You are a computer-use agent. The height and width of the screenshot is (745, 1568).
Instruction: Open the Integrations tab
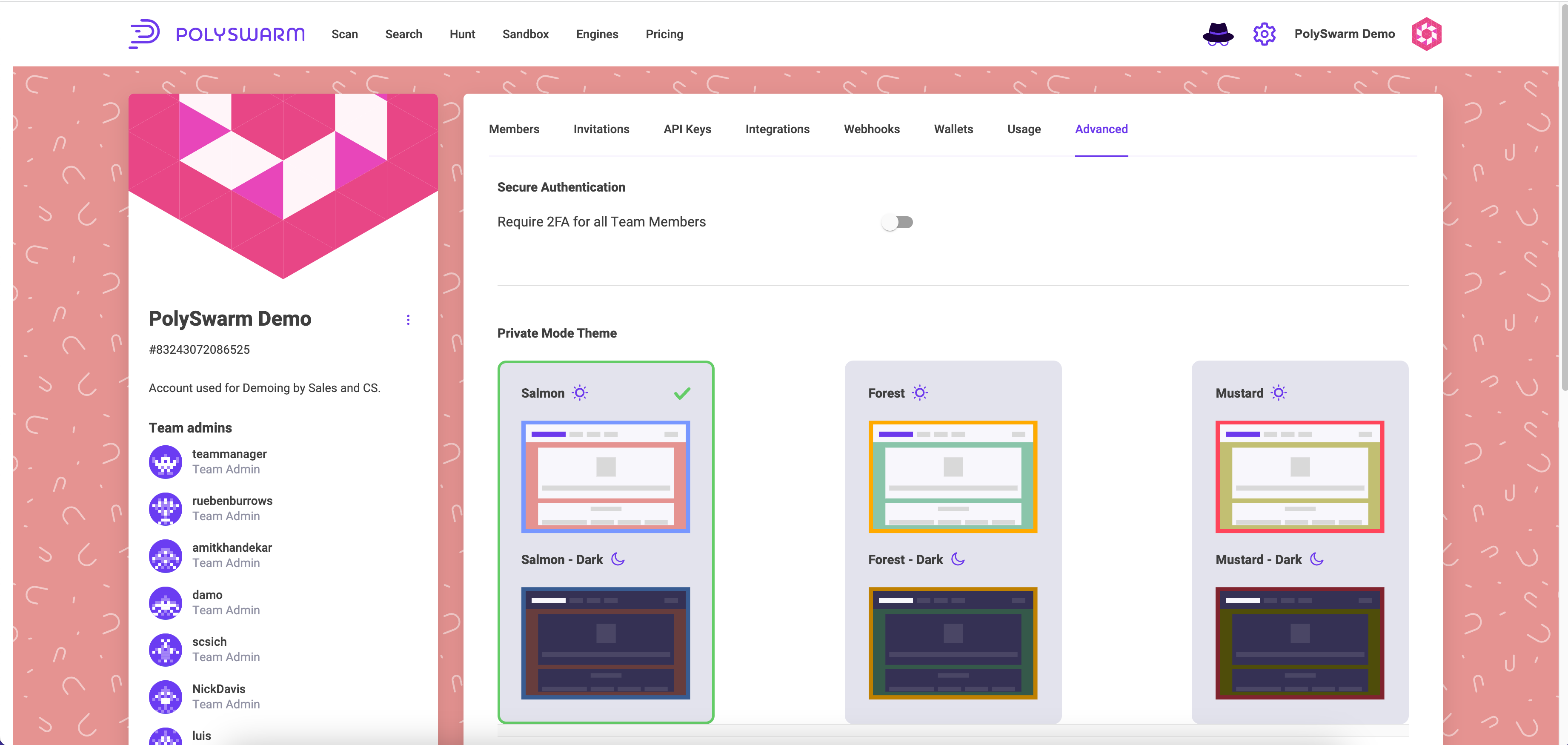(x=777, y=129)
